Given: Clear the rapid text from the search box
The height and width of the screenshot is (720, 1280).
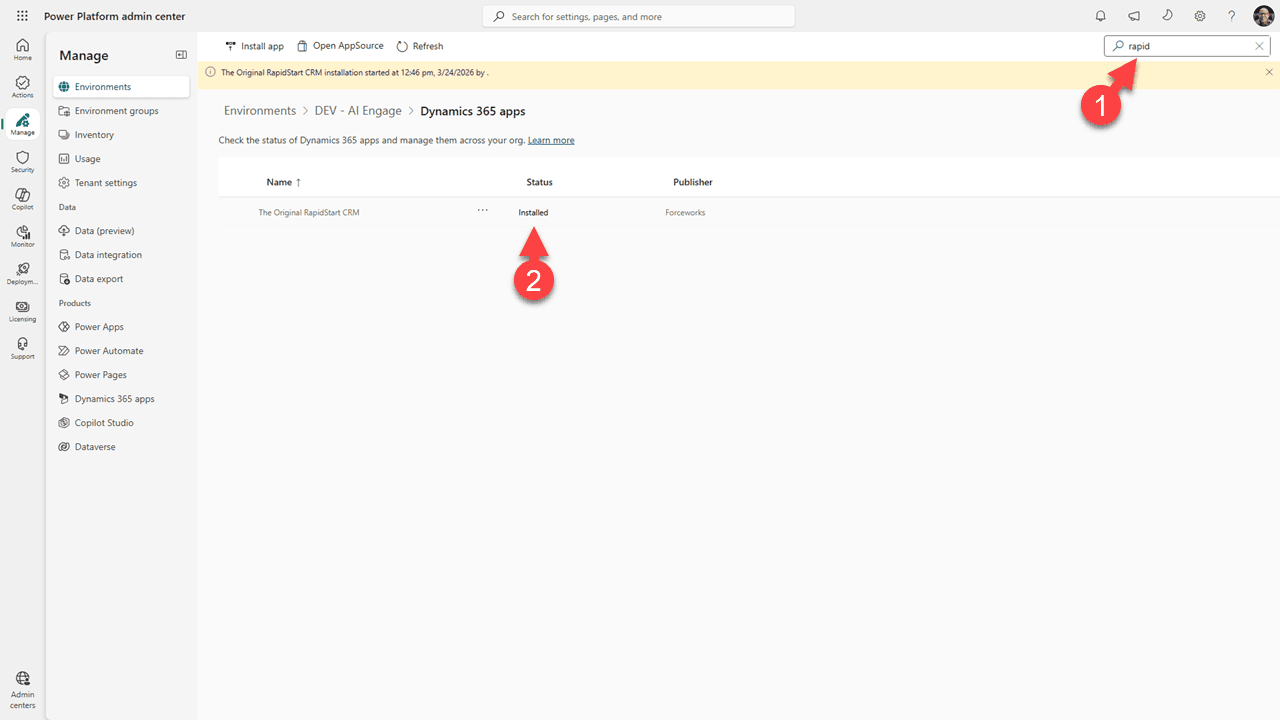Looking at the screenshot, I should (x=1259, y=45).
